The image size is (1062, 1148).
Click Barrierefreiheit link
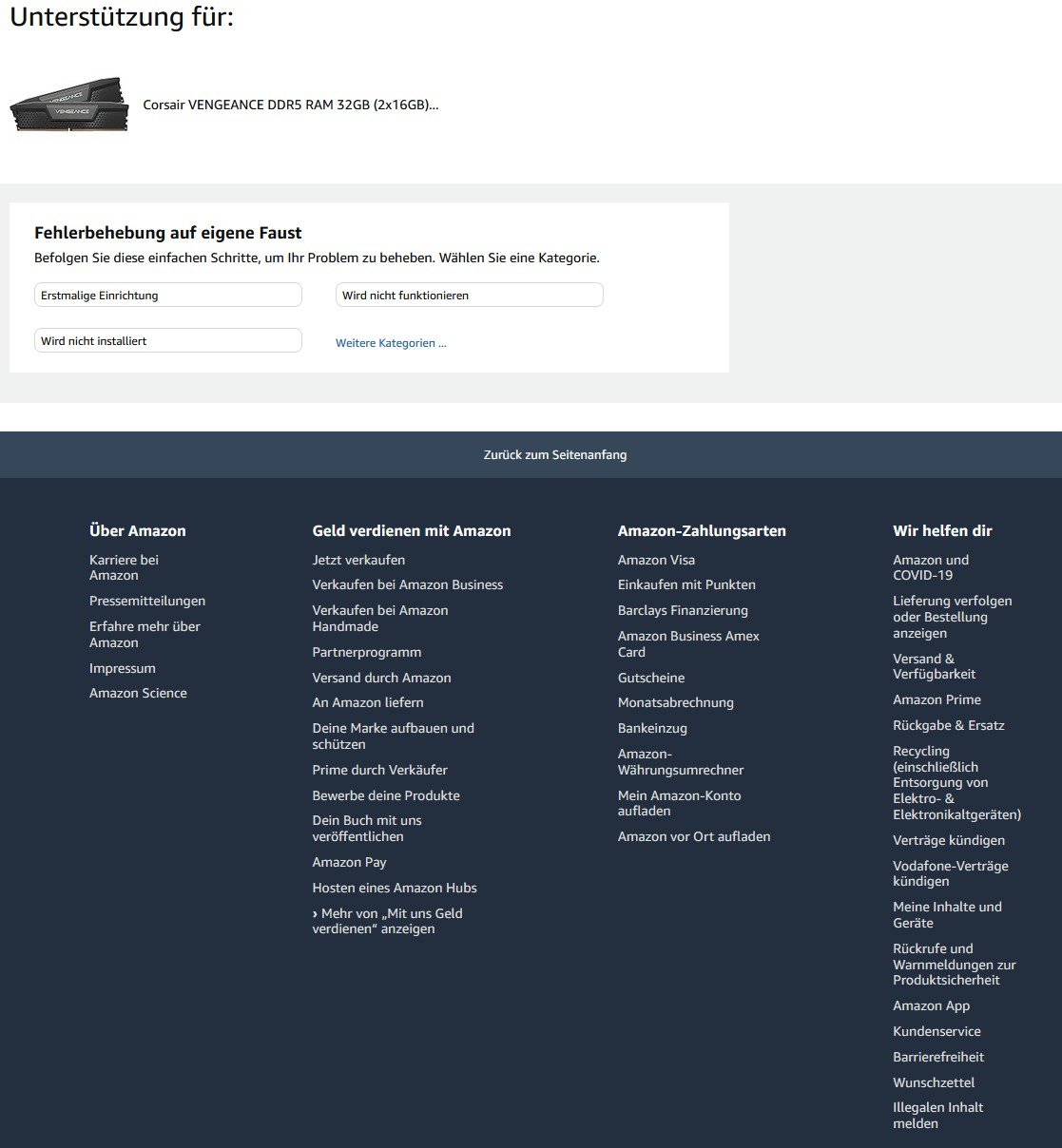click(938, 1057)
